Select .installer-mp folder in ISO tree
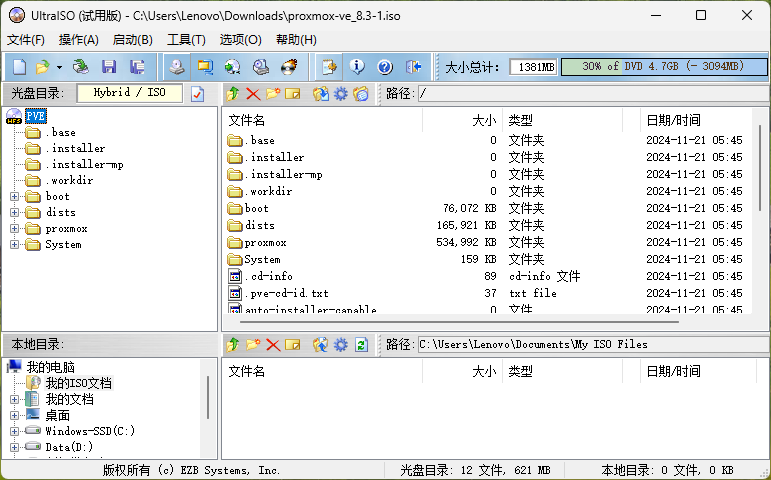Viewport: 771px width, 480px height. pyautogui.click(x=84, y=164)
